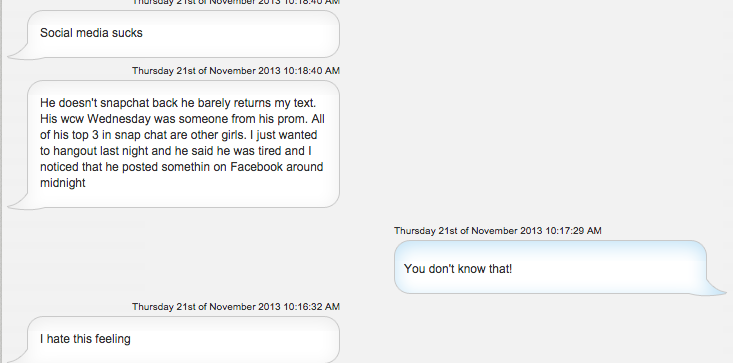Click the 10:18:40 AM timestamp above long message
The image size is (733, 363).
point(236,71)
